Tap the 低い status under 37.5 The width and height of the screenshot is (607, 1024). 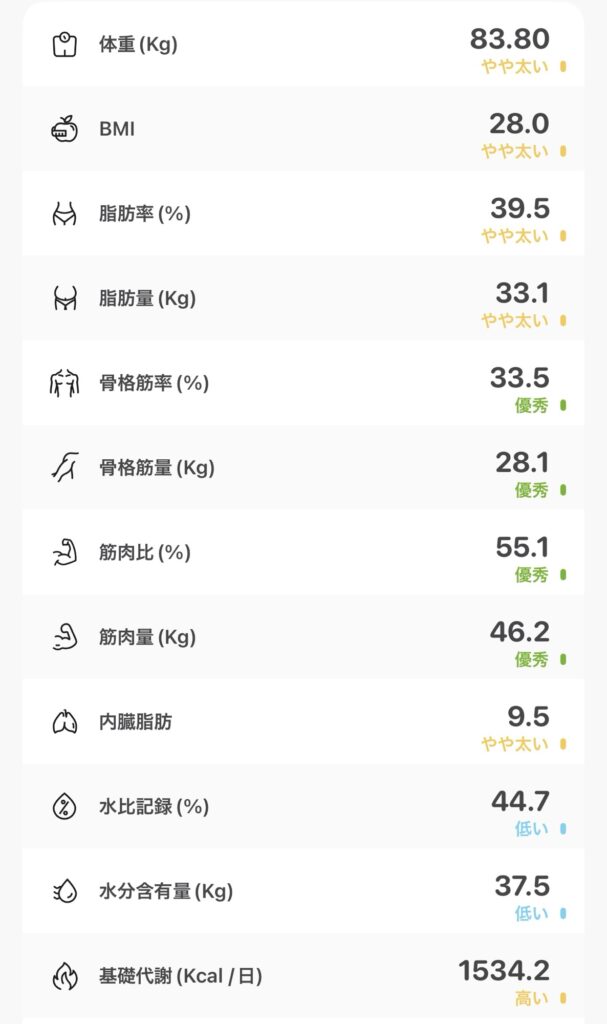coord(532,914)
